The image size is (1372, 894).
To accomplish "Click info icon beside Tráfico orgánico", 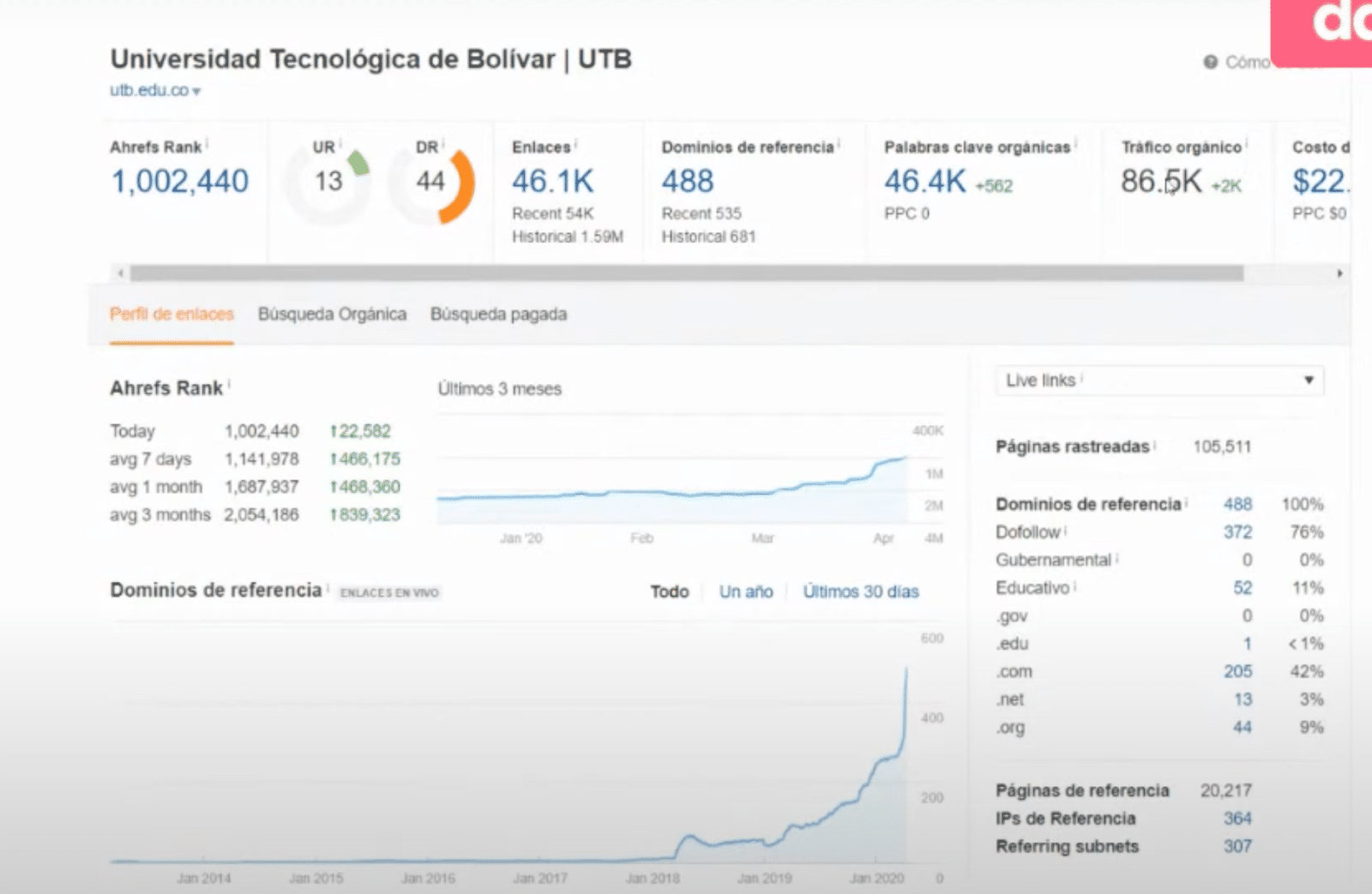I will tap(1246, 144).
